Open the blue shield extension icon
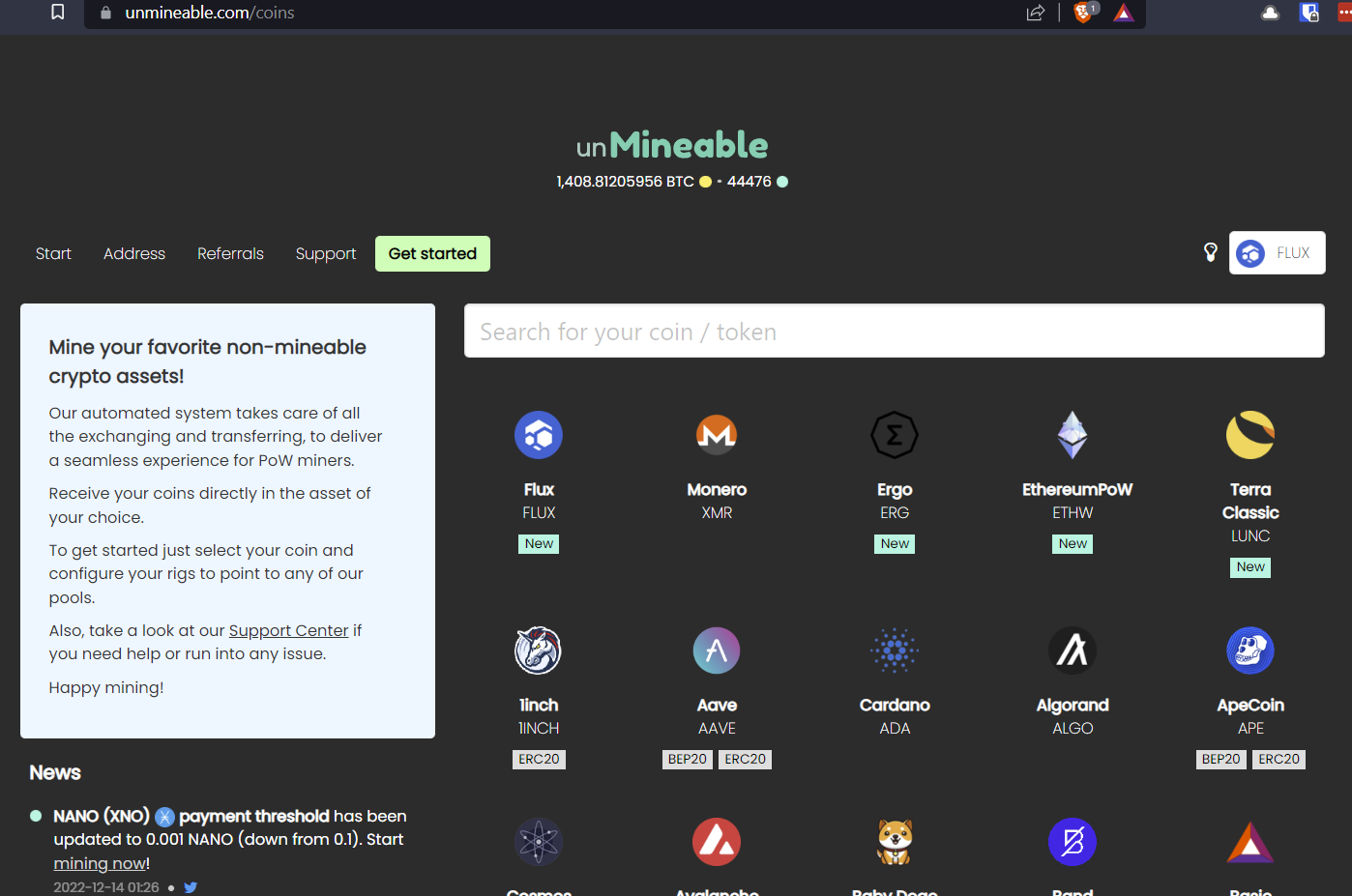Image resolution: width=1352 pixels, height=896 pixels. [1309, 13]
